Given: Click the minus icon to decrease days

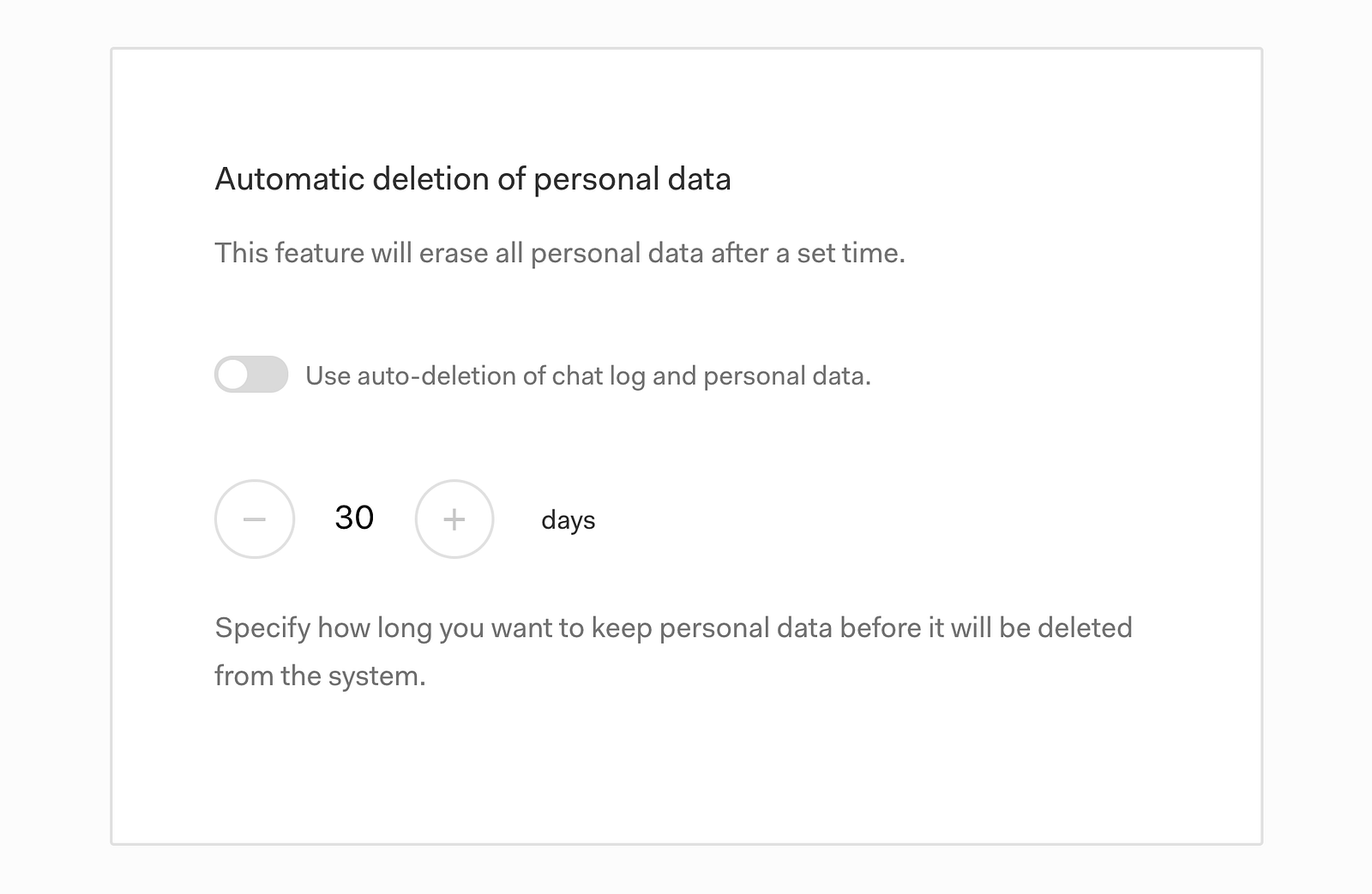Looking at the screenshot, I should (255, 519).
